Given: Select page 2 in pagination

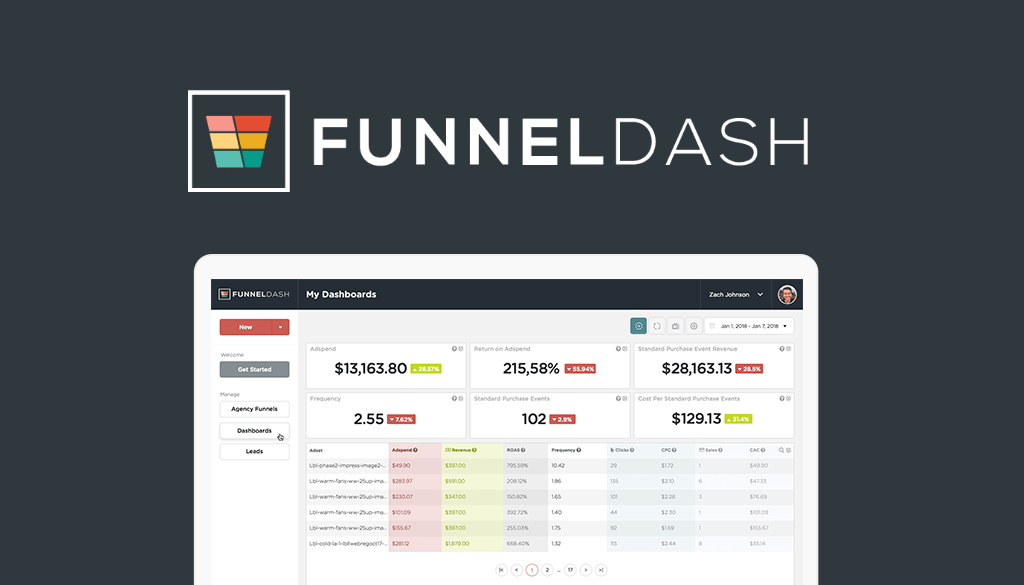Looking at the screenshot, I should click(547, 570).
